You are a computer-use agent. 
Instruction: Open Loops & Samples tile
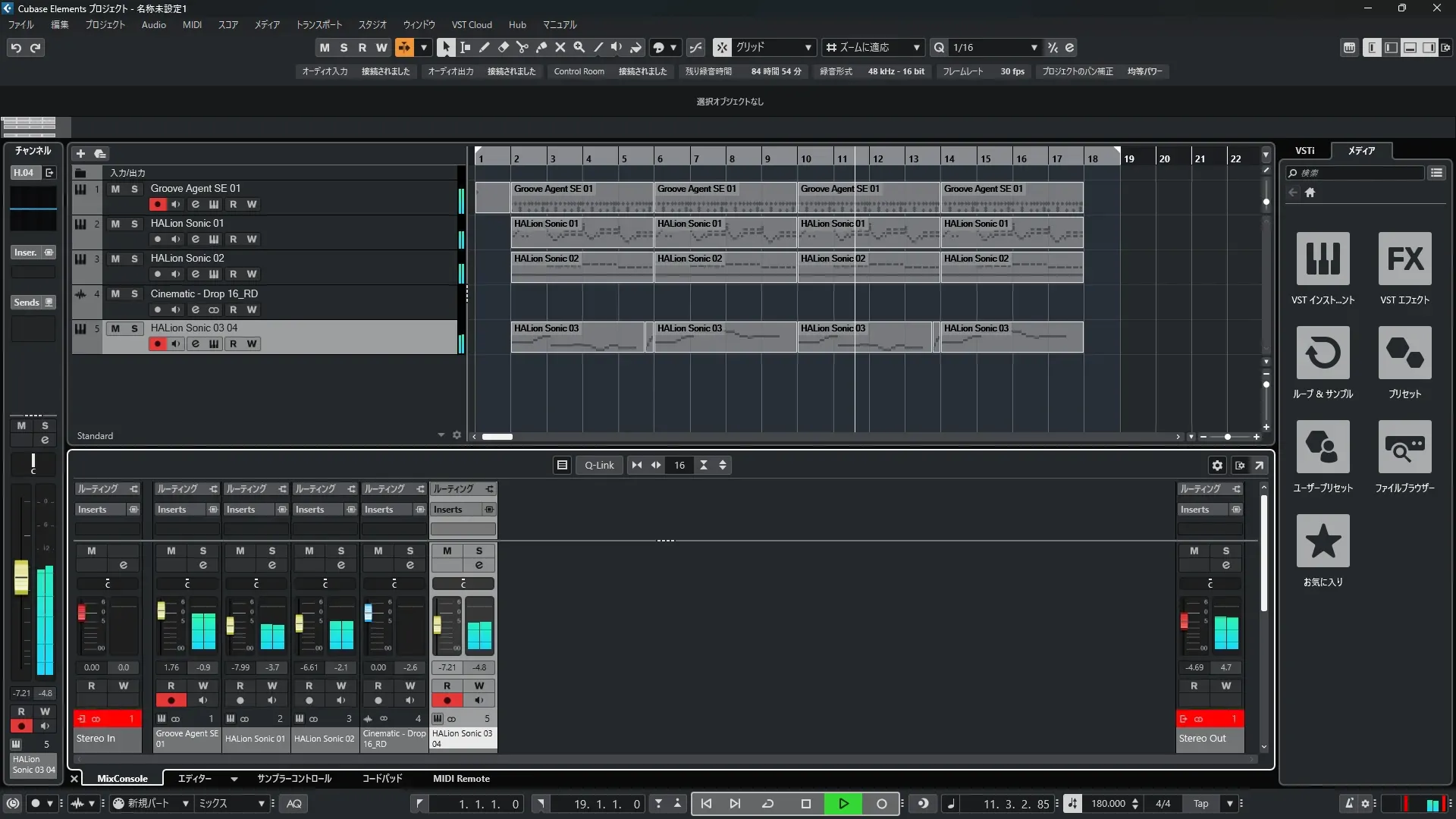pyautogui.click(x=1323, y=353)
